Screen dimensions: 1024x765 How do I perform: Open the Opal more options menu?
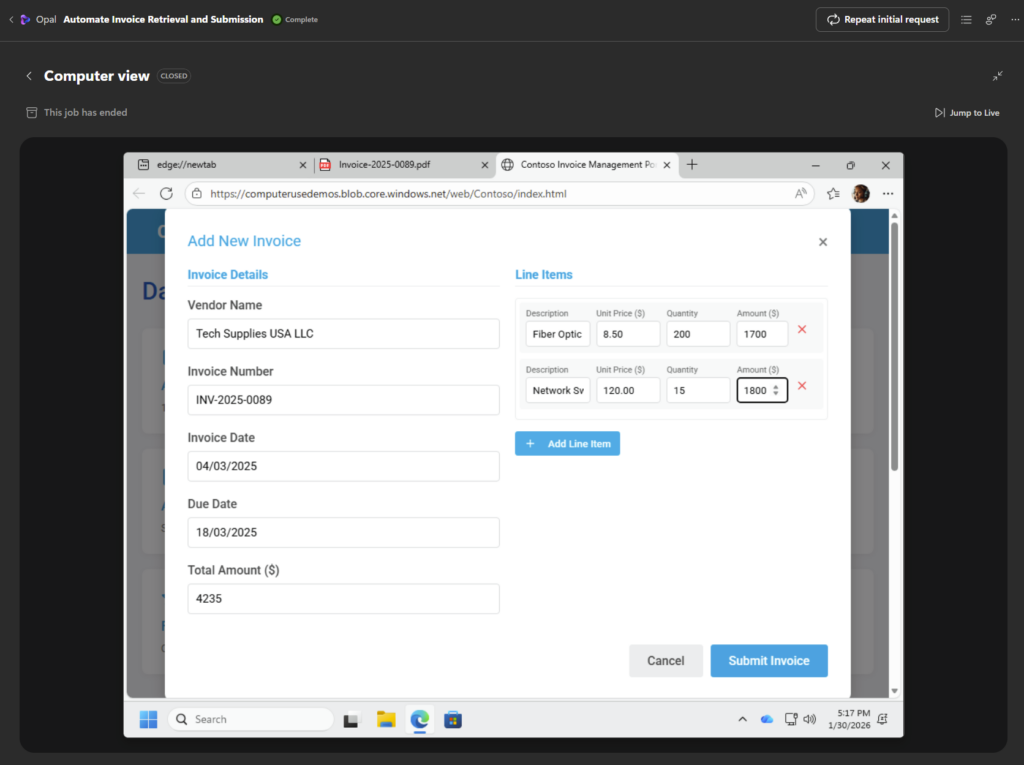coord(1015,19)
